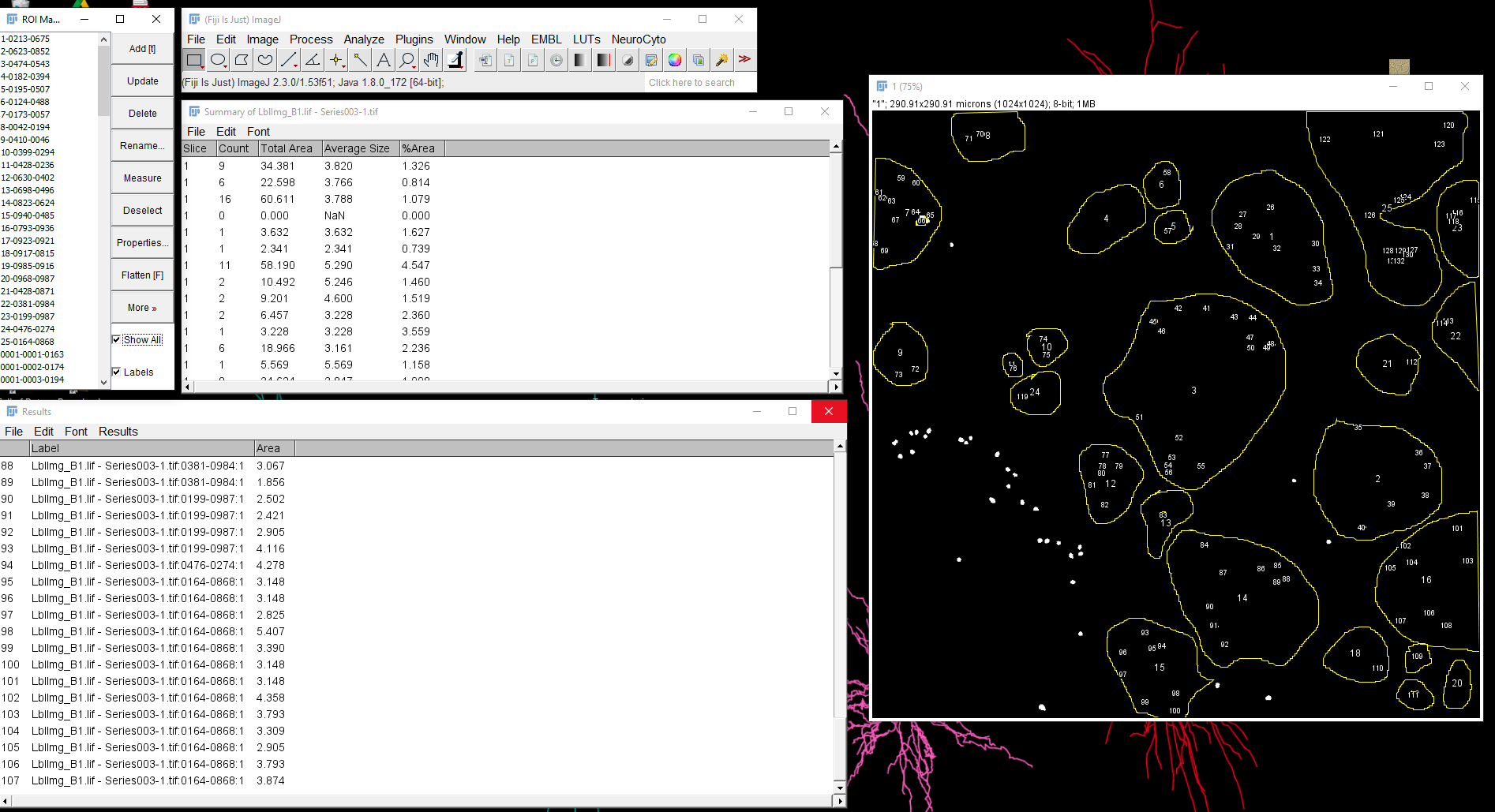Click the double-arrow to switch toolsets
This screenshot has width=1495, height=812.
[744, 59]
